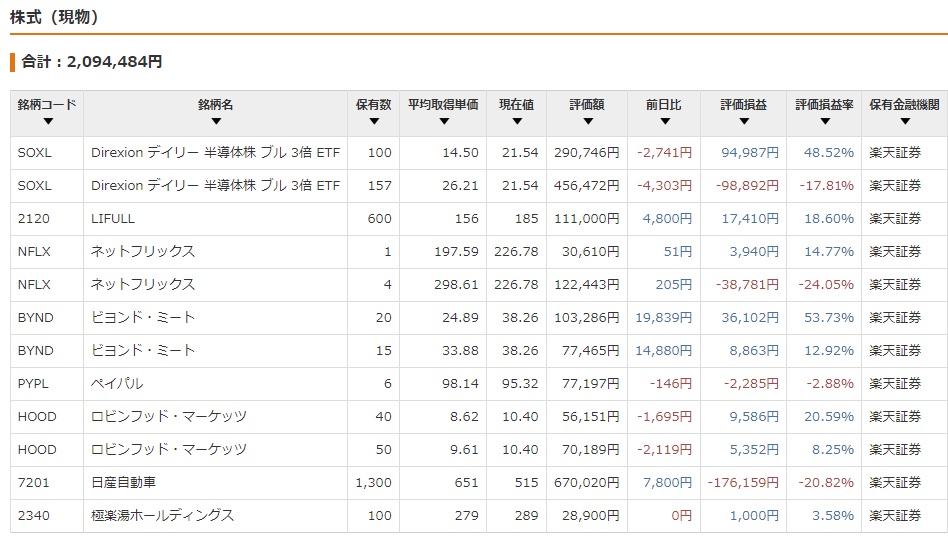Click BYND code in the 15-share row
Viewport: 948px width, 541px height.
click(x=36, y=351)
